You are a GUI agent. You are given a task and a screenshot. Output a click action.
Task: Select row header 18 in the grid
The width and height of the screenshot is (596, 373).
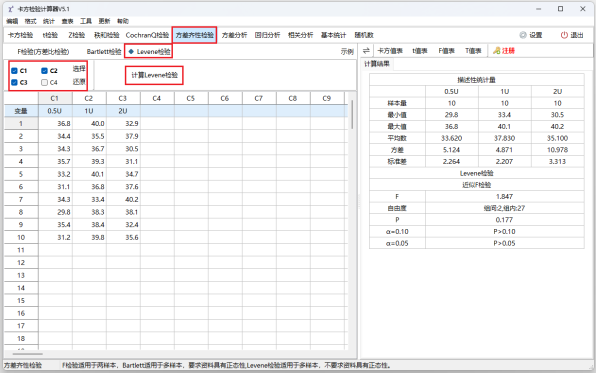(21, 338)
